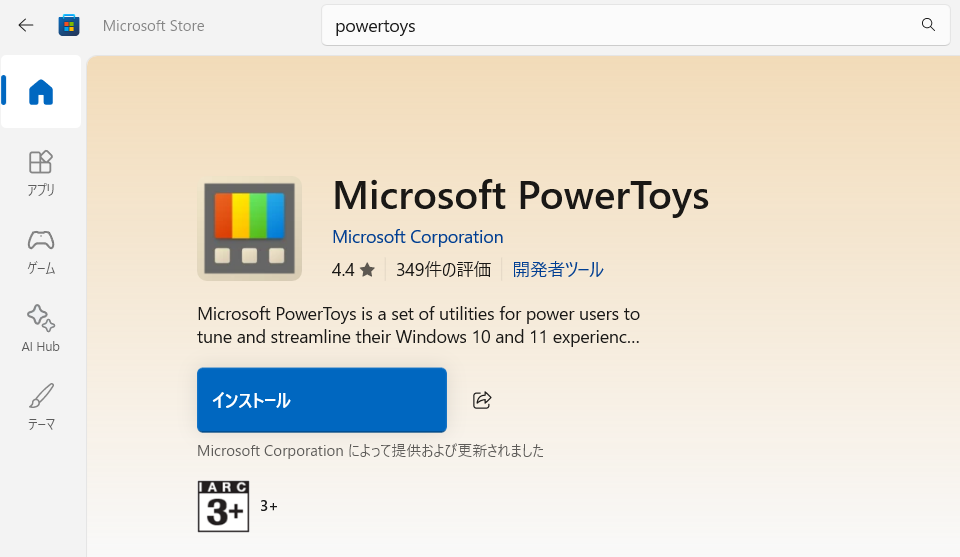This screenshot has width=960, height=557.
Task: Open the 開発者ツール category link
Action: 558,270
